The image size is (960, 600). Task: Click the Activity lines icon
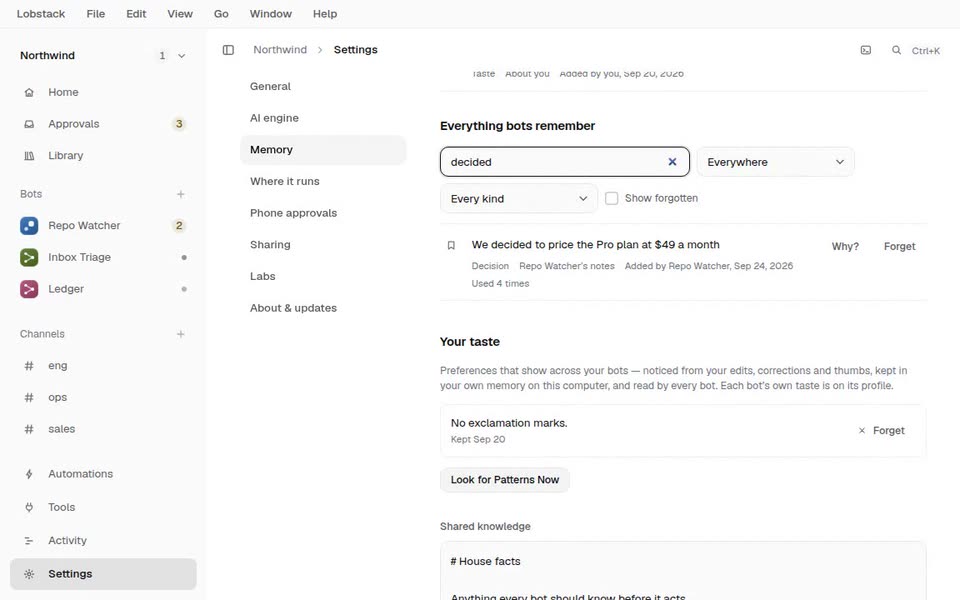click(29, 541)
